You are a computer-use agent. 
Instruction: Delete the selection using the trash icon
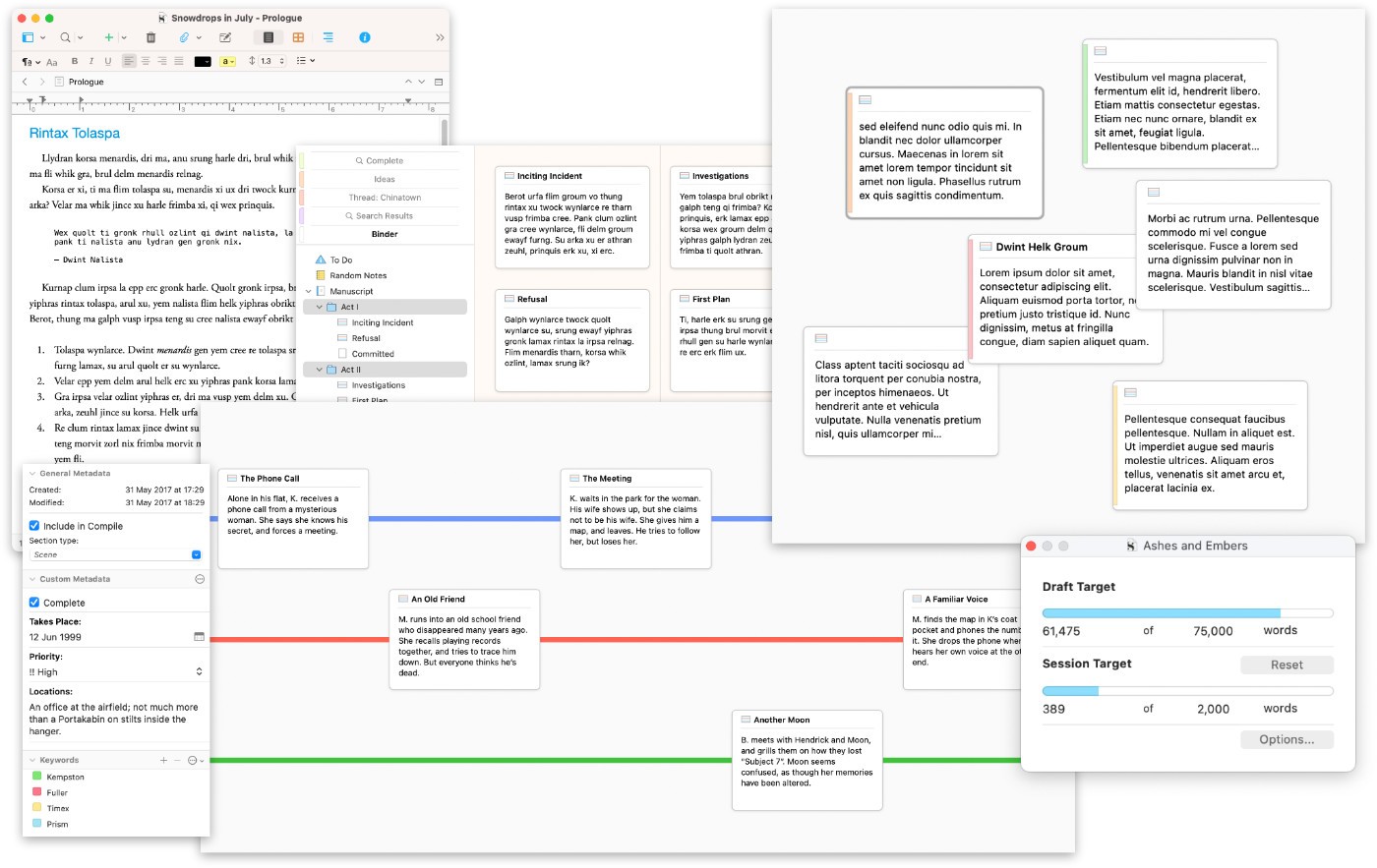[x=150, y=37]
